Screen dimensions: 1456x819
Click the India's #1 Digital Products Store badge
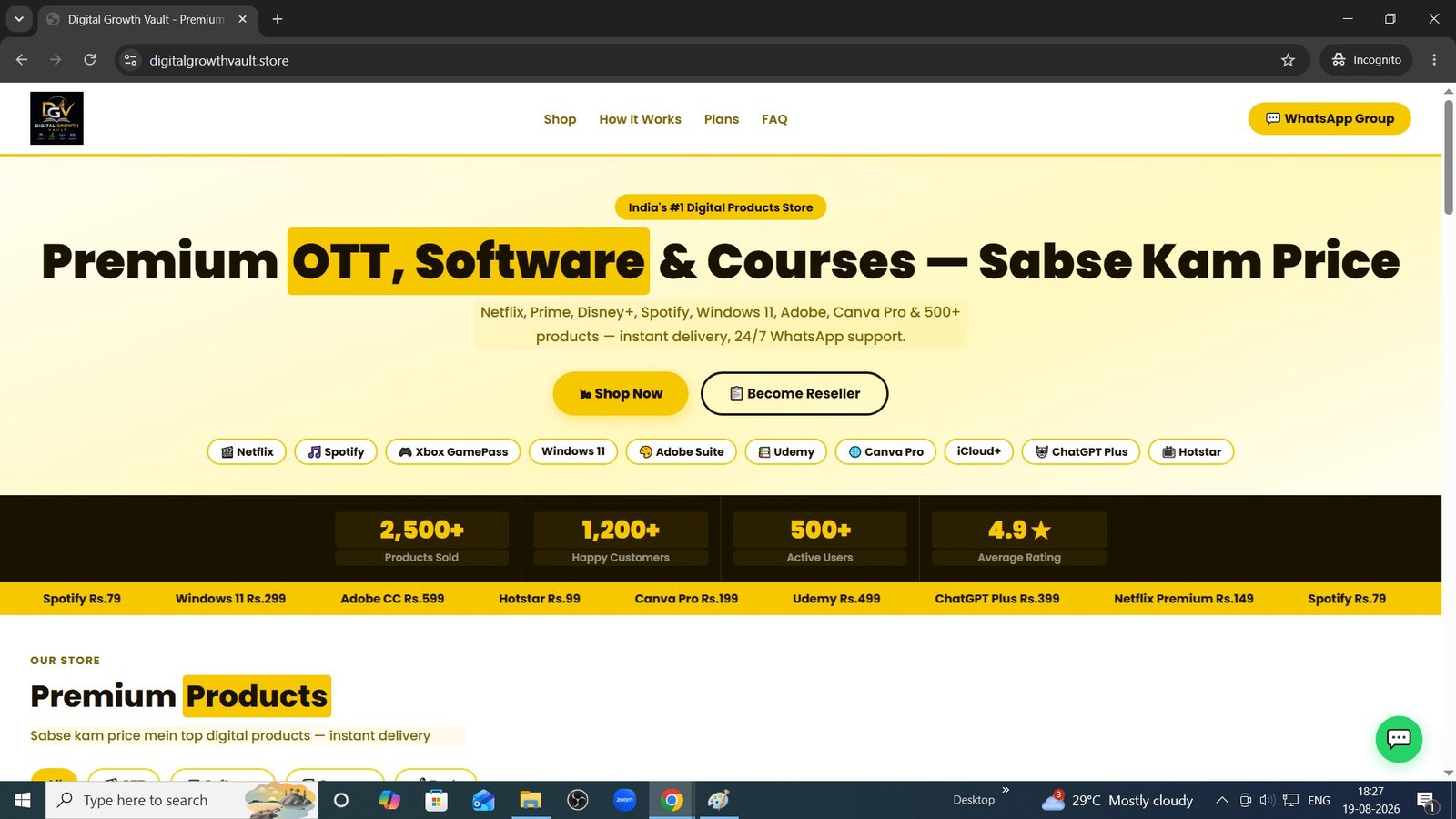coord(721,207)
